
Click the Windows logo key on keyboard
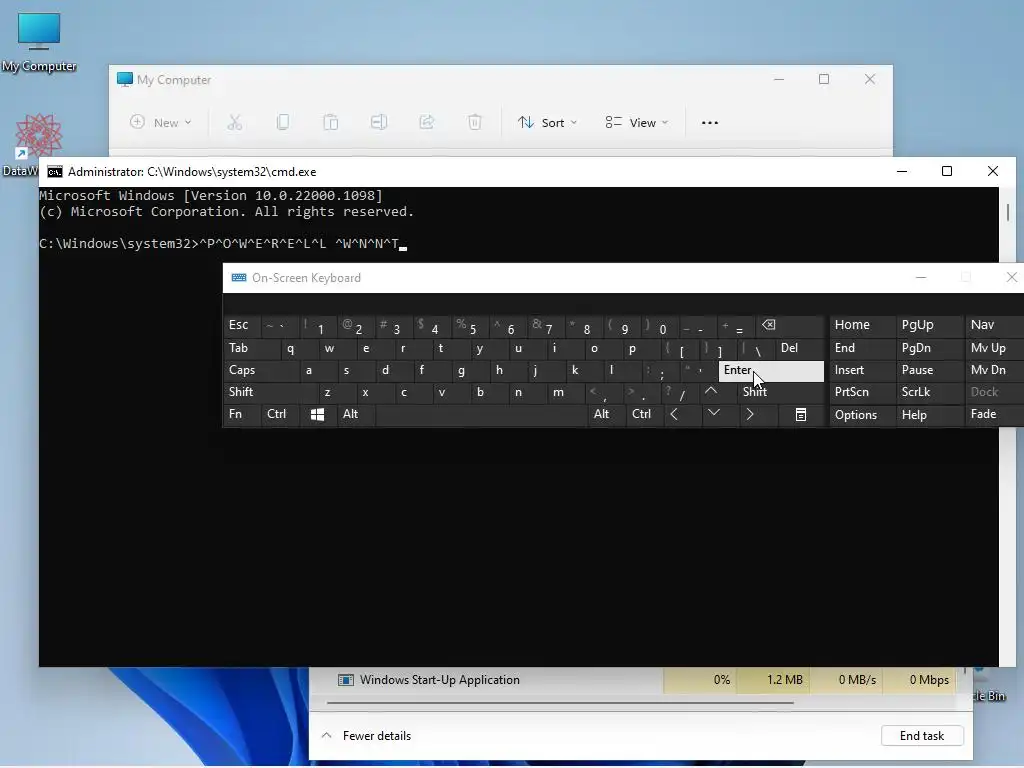point(317,414)
